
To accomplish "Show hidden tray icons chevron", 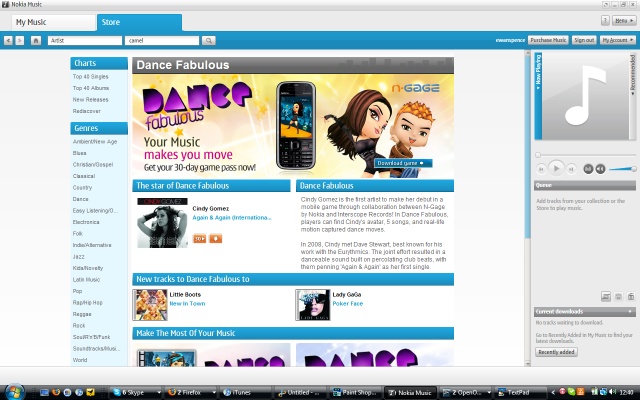I will click(x=553, y=392).
